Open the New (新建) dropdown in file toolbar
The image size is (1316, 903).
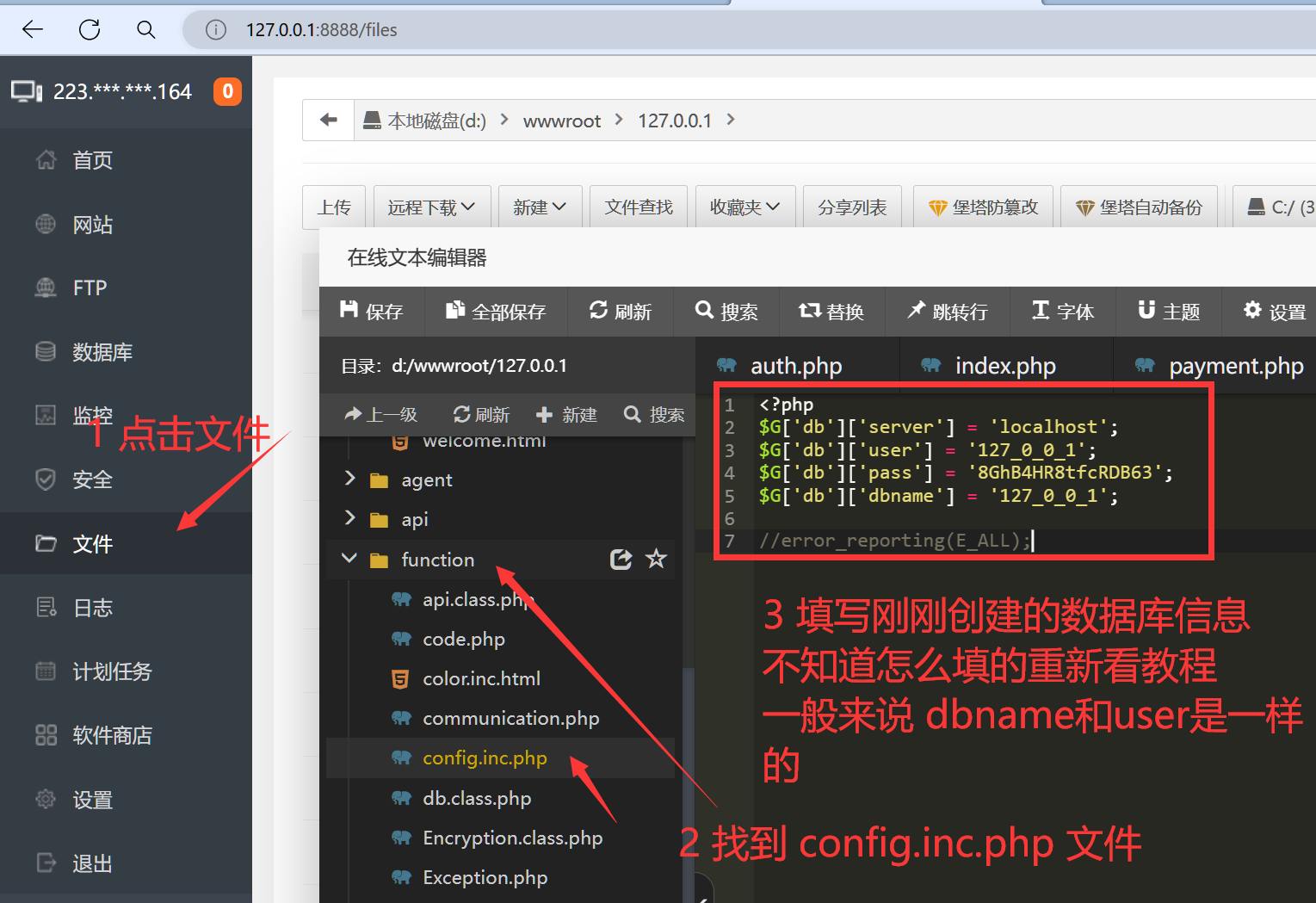[540, 207]
